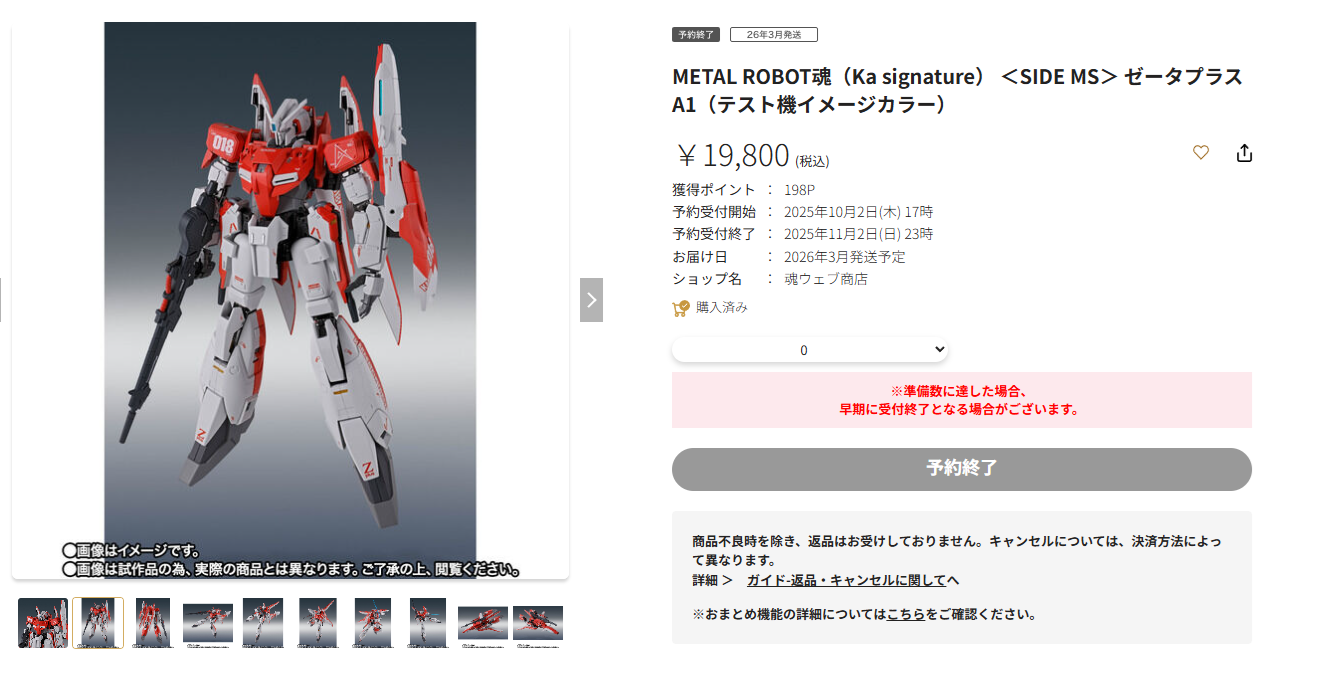Click the share icon beside the price
Screen dimensions: 1319x675
1244,153
